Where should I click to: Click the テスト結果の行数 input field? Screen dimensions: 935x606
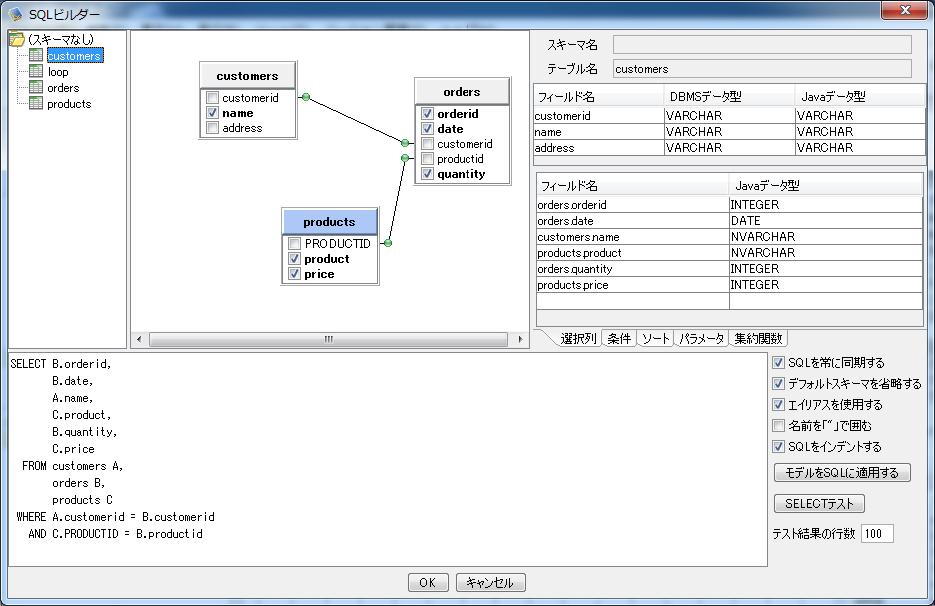(x=877, y=533)
